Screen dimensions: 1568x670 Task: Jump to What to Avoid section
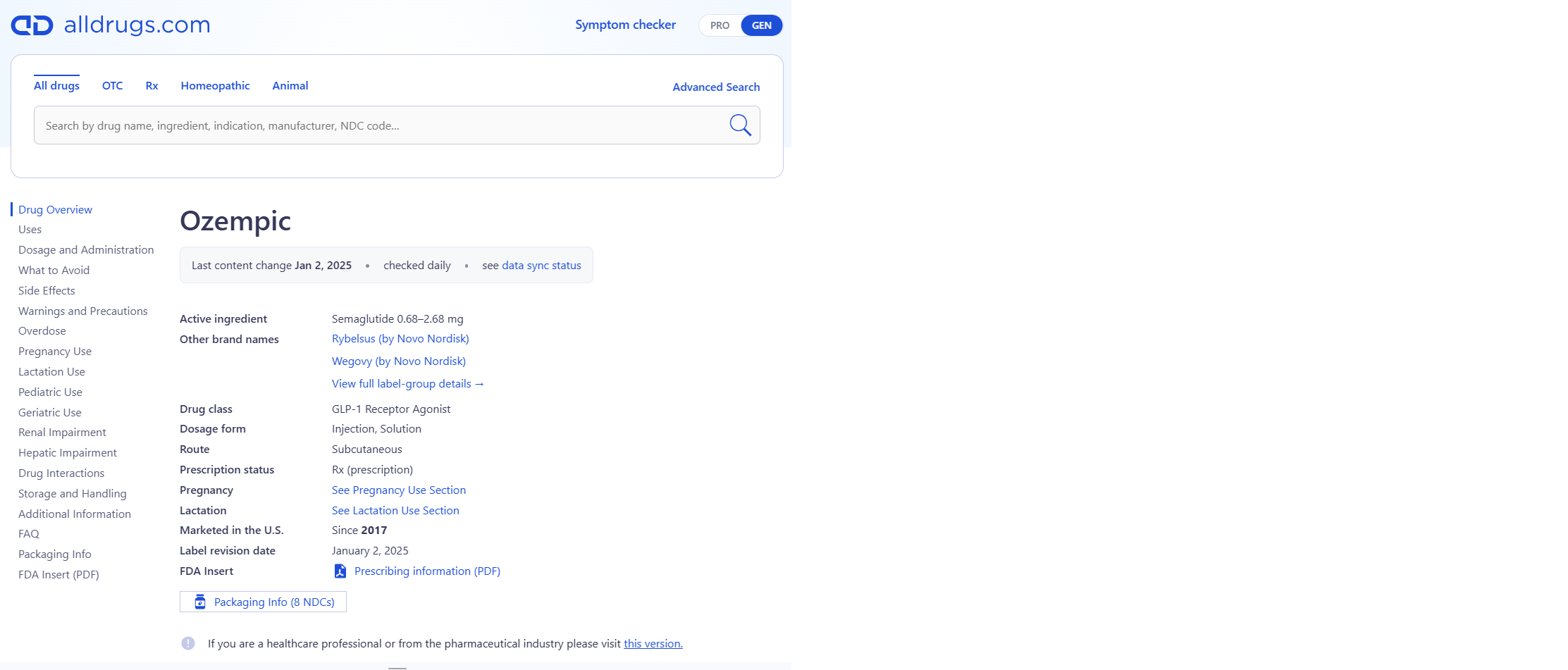[x=54, y=271]
